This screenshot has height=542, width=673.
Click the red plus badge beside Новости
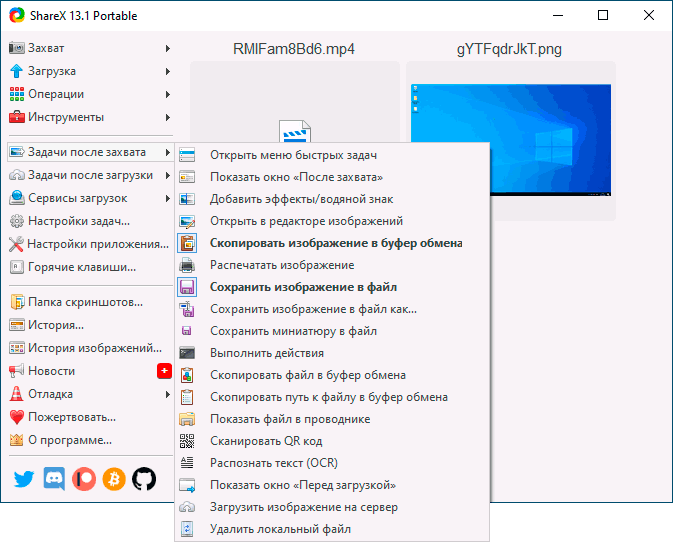[x=164, y=371]
